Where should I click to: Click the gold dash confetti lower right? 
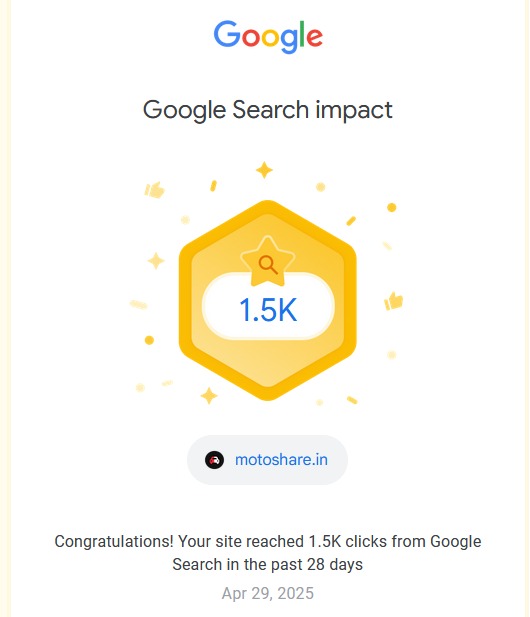click(352, 400)
